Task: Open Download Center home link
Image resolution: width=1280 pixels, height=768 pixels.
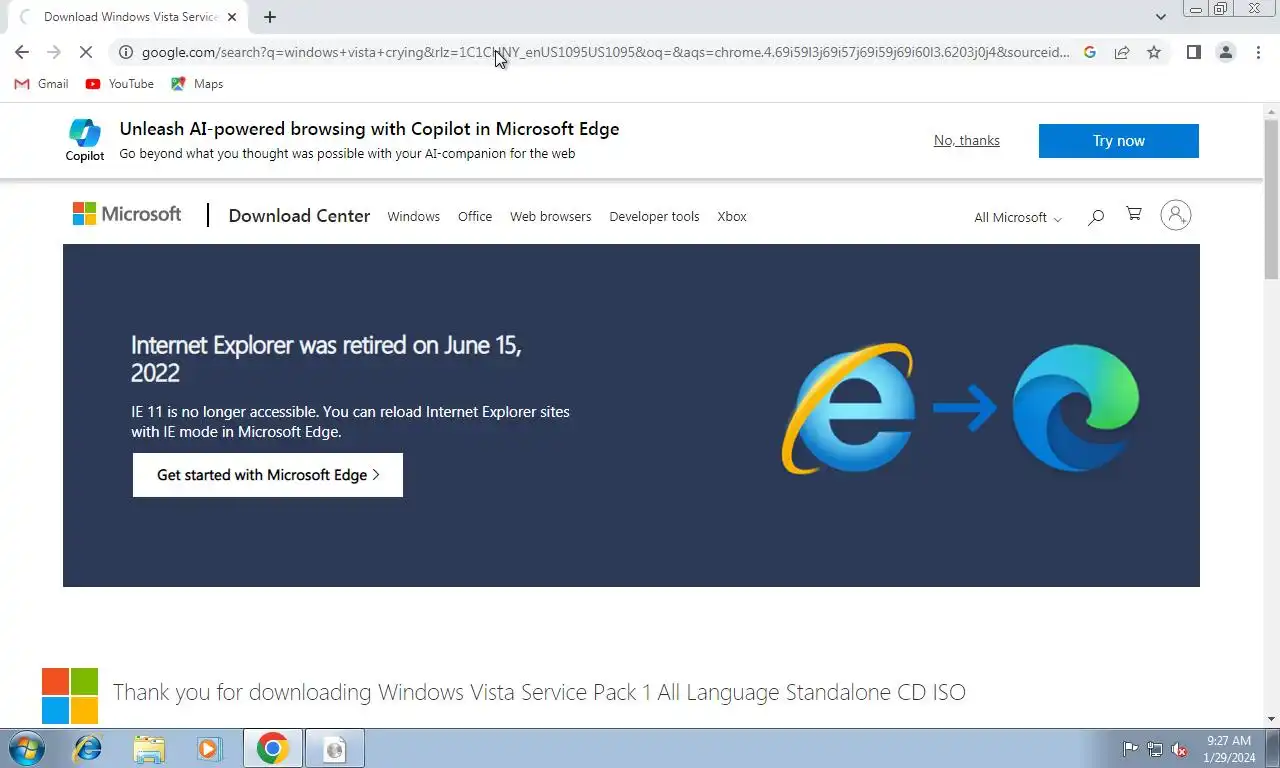Action: [x=299, y=216]
